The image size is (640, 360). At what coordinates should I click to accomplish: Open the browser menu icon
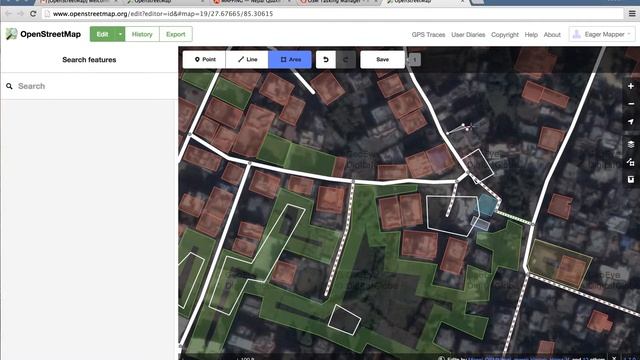point(632,13)
